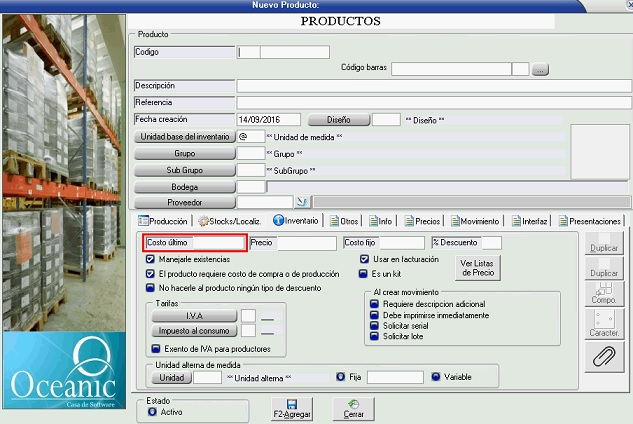
Task: Click the Descripción input field
Action: (x=433, y=86)
